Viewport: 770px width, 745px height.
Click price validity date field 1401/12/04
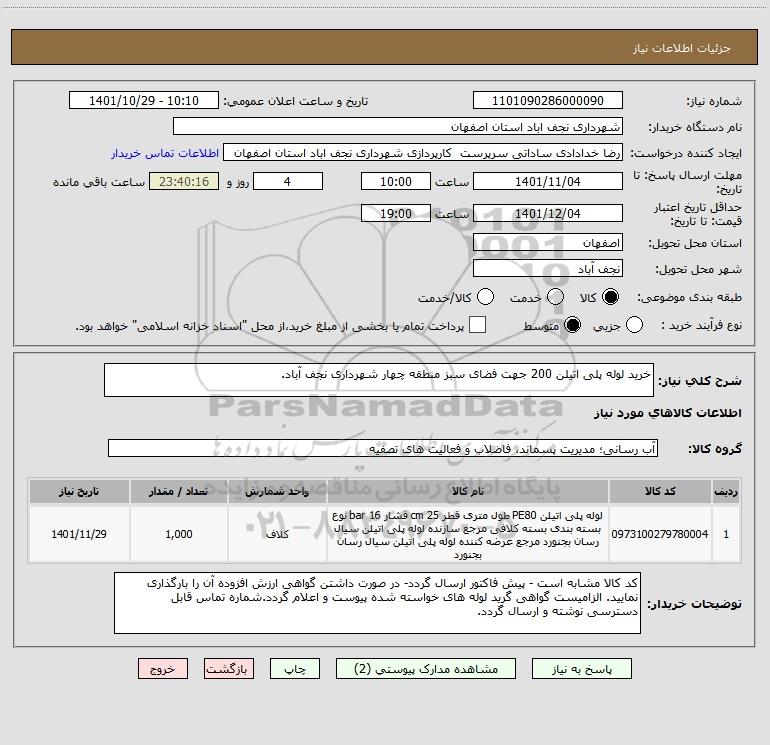pyautogui.click(x=548, y=213)
